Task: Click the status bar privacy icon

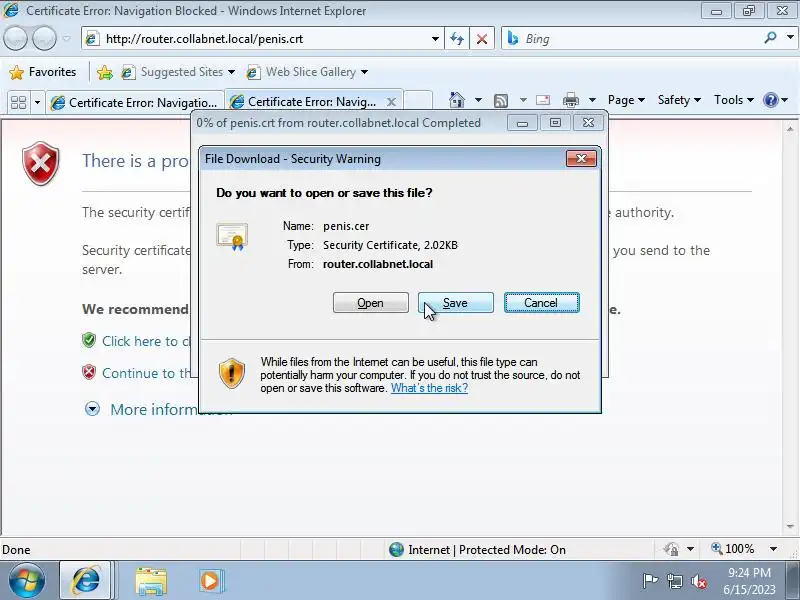Action: (672, 549)
